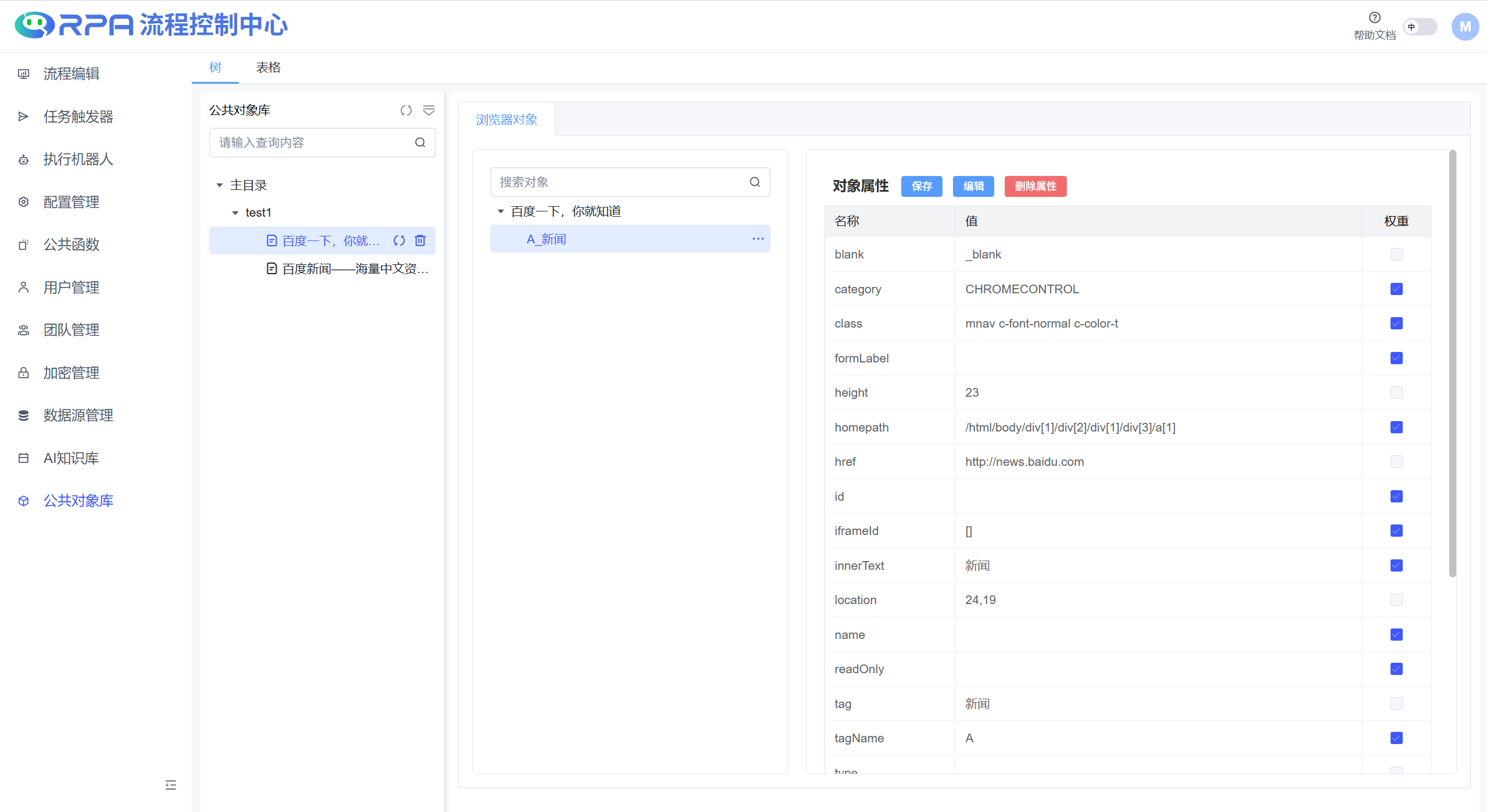Switch to the 表格 tab
1487x812 pixels.
(268, 67)
